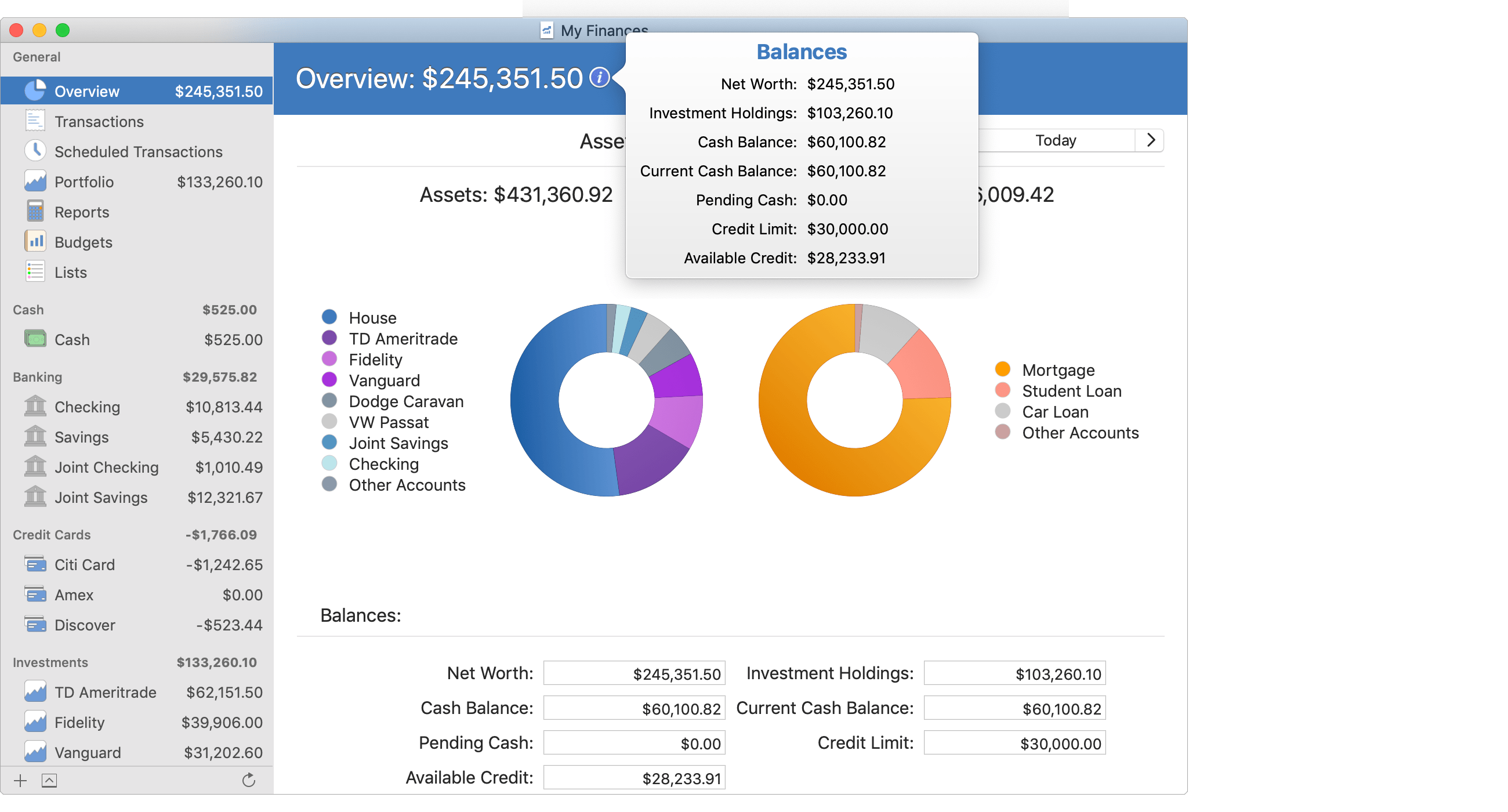Open the Checking account under Banking
1508x812 pixels.
pos(88,407)
